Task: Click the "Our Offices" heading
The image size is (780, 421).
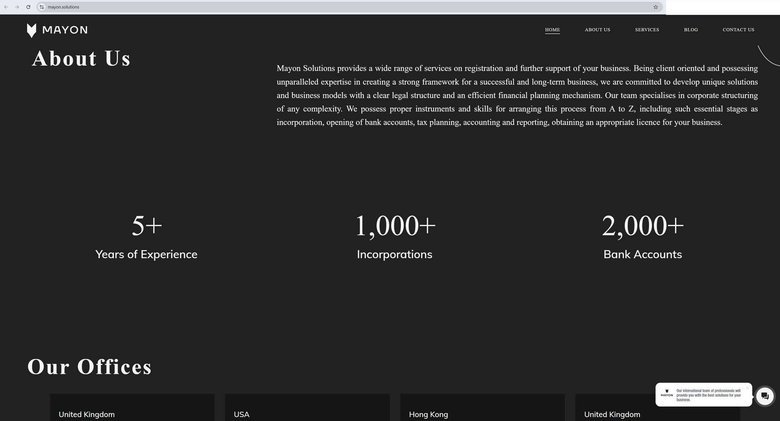Action: coord(90,367)
